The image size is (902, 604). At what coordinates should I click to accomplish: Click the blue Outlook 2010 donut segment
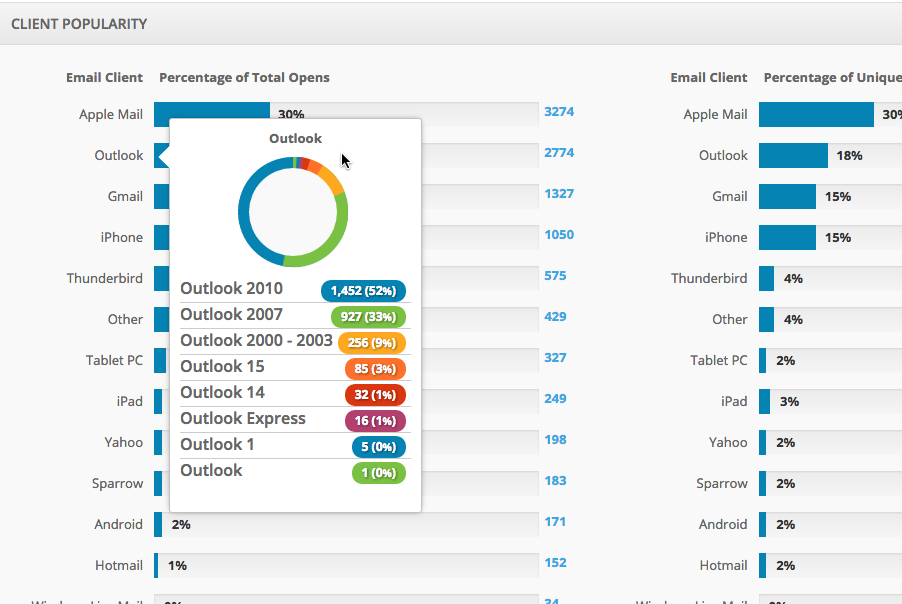[x=244, y=207]
